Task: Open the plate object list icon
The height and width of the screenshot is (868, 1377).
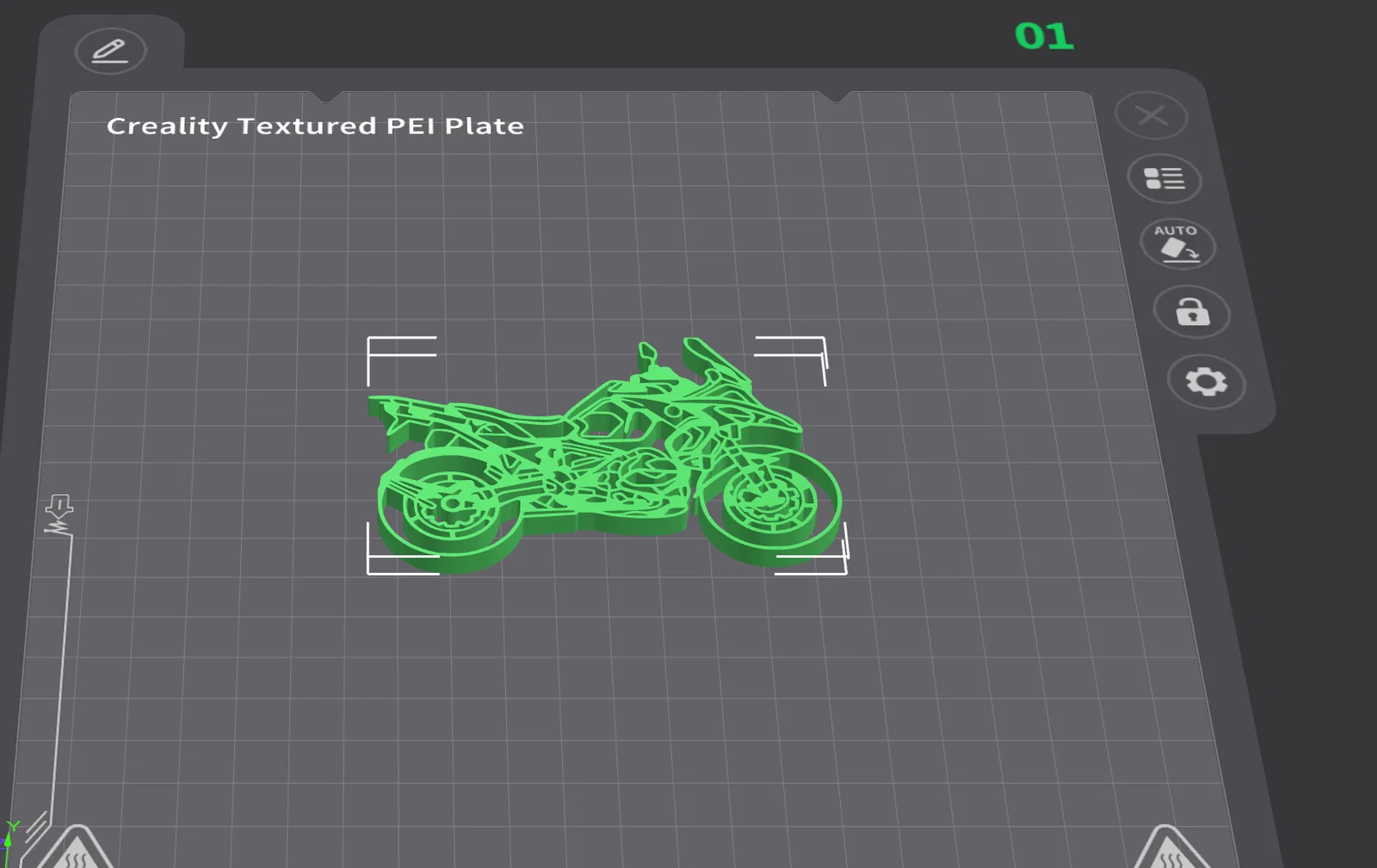Action: pyautogui.click(x=1164, y=179)
